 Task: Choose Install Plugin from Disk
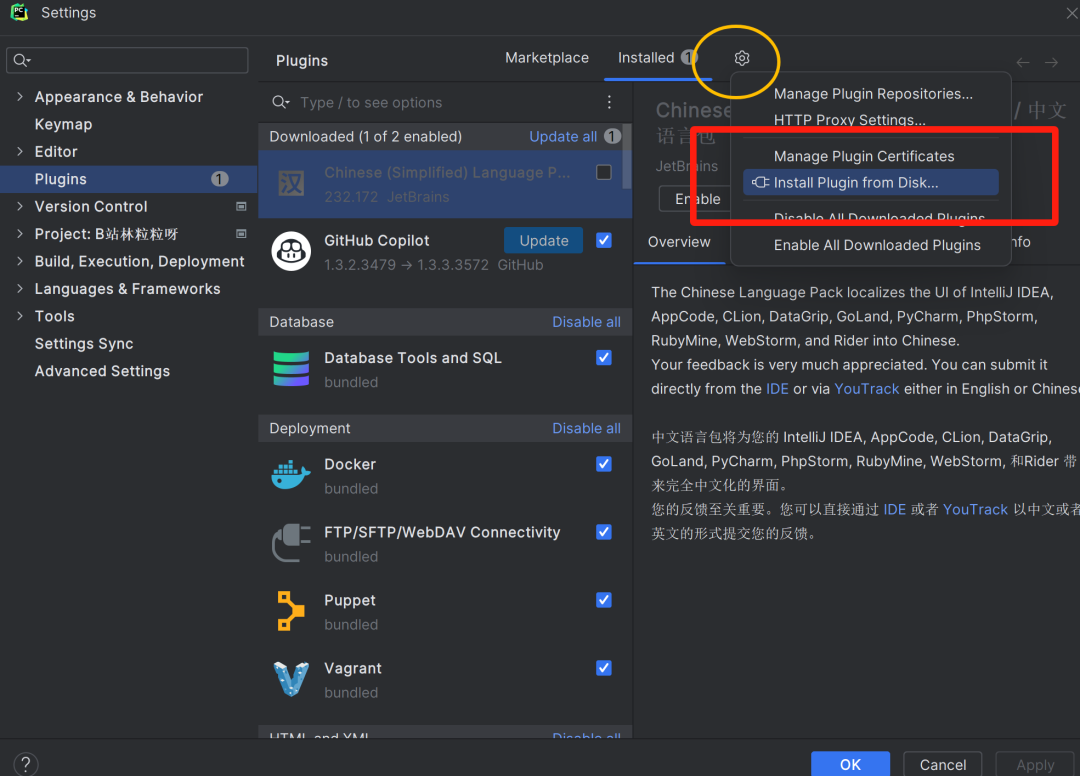click(x=871, y=182)
